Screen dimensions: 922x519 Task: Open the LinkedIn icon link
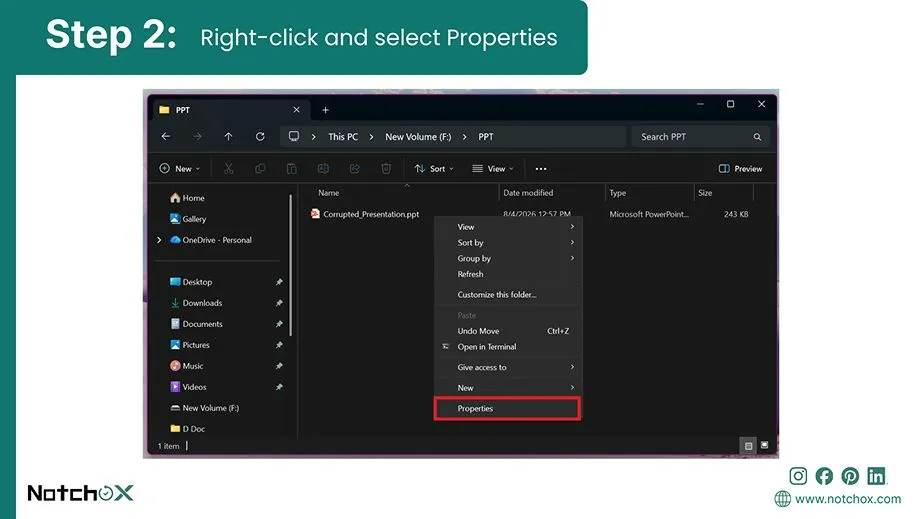(x=876, y=476)
